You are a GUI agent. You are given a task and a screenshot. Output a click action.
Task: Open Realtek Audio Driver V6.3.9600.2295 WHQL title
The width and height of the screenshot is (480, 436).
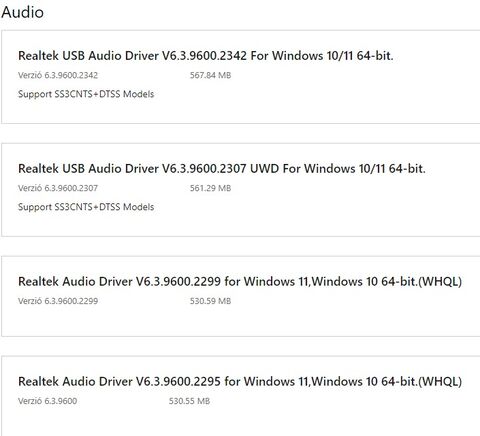click(x=240, y=381)
